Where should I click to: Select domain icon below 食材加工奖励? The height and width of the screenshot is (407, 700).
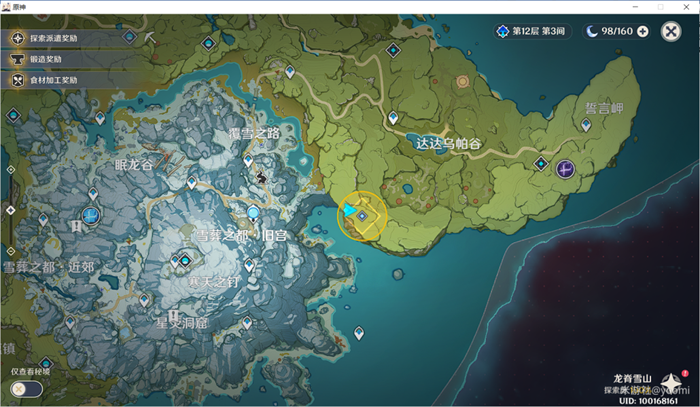[13, 116]
